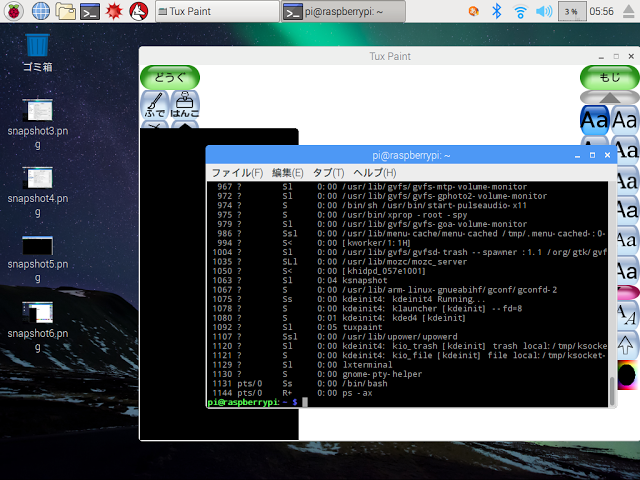
Task: Click the eject tray icon
Action: (629, 11)
